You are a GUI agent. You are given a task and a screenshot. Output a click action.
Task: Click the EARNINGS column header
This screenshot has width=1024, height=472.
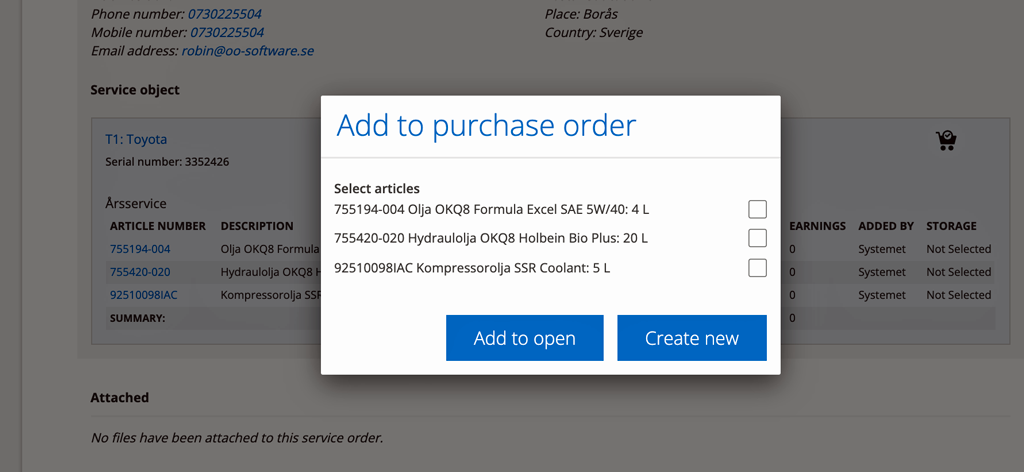(817, 226)
